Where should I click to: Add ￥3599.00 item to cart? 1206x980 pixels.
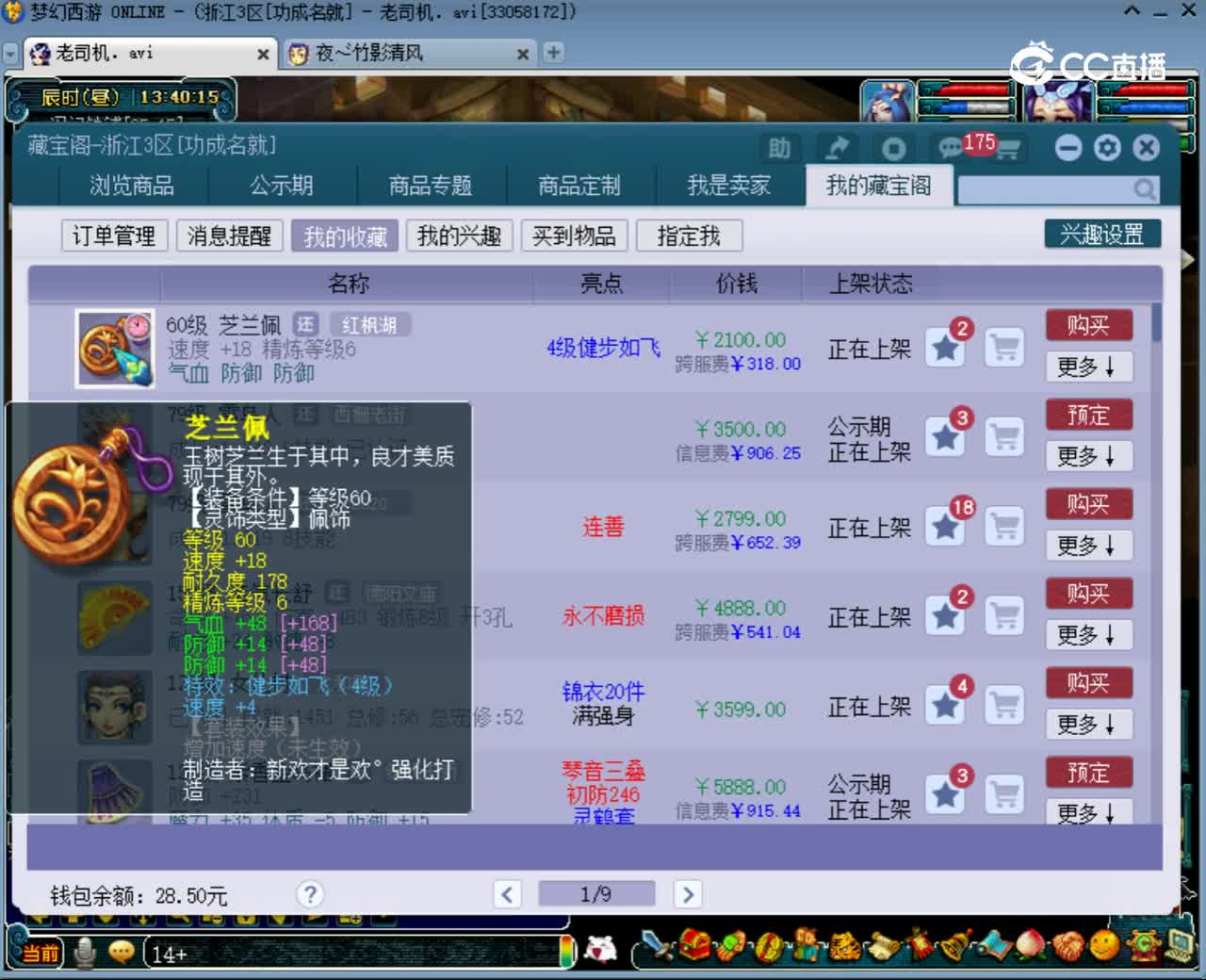pos(1004,707)
